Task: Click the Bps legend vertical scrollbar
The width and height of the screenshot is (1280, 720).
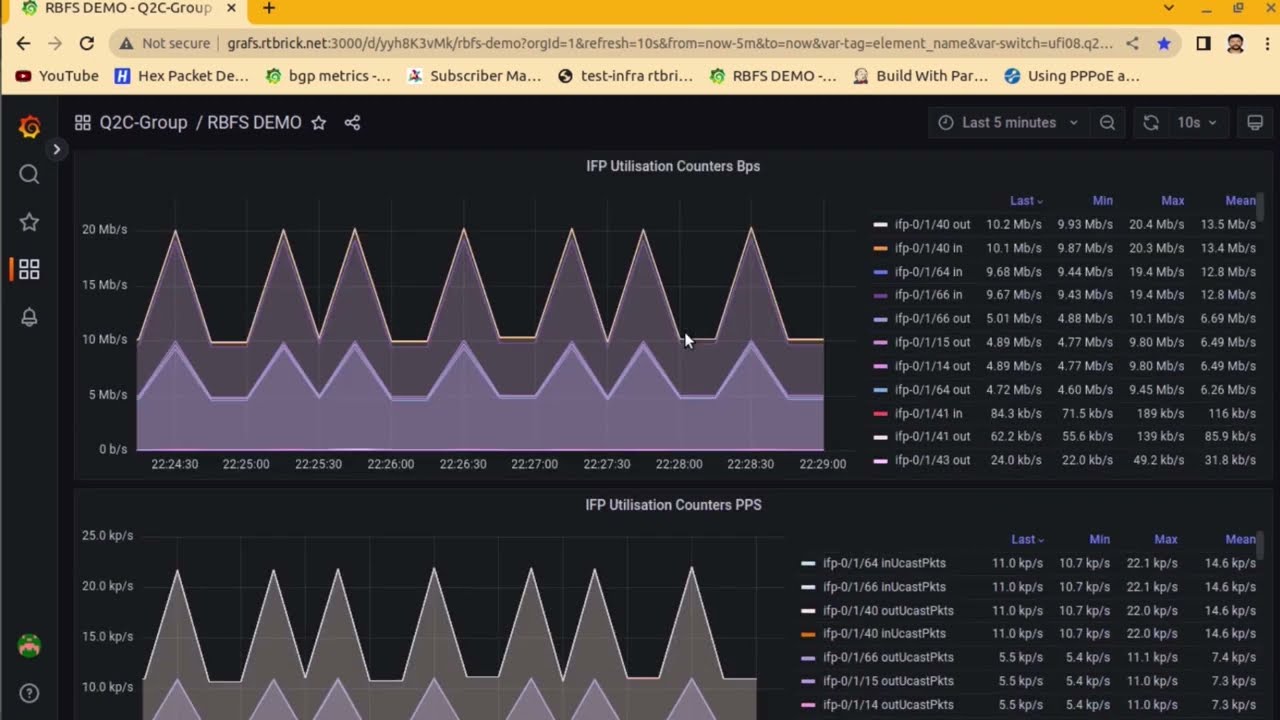Action: pos(1262,209)
